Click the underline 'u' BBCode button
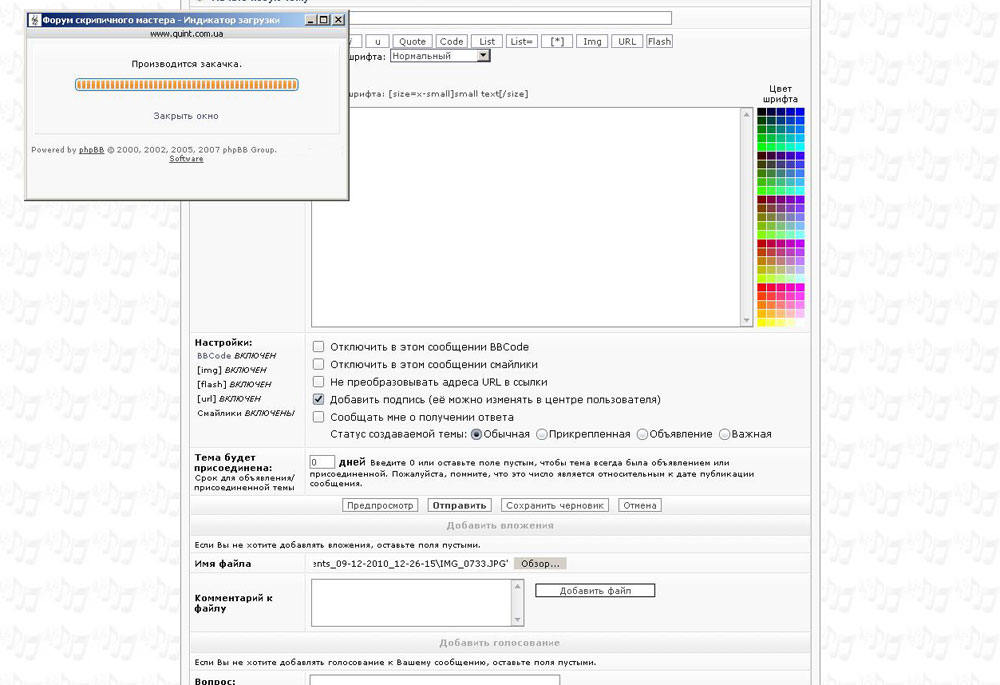Image resolution: width=1000 pixels, height=685 pixels. click(x=377, y=42)
